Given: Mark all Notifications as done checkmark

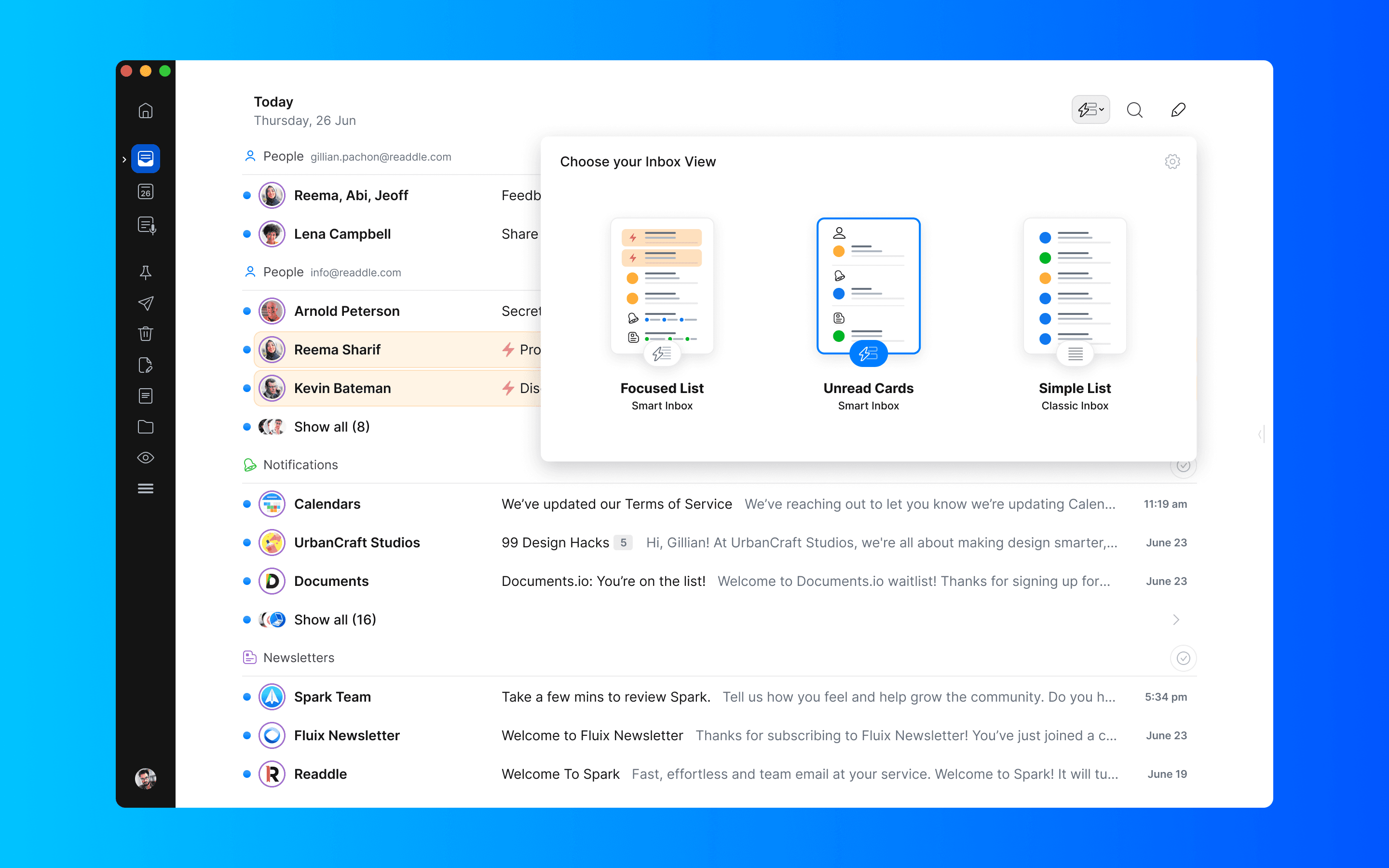Looking at the screenshot, I should tap(1183, 466).
